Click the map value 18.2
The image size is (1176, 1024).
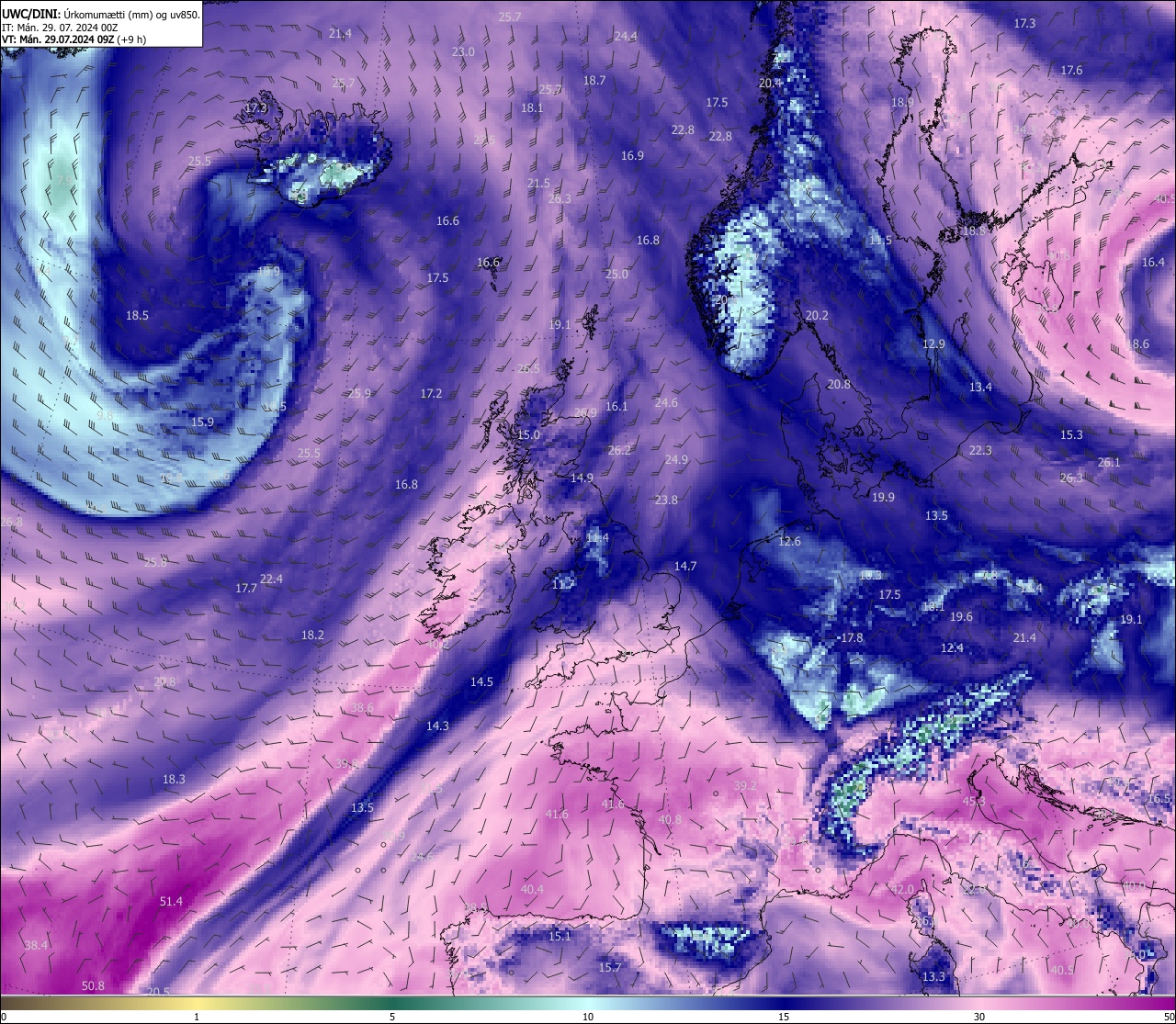[312, 635]
